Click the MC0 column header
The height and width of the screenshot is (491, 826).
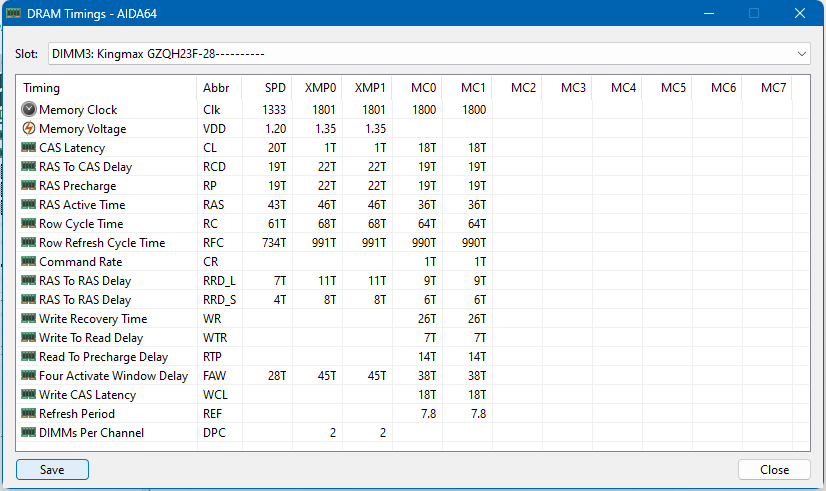click(x=417, y=88)
